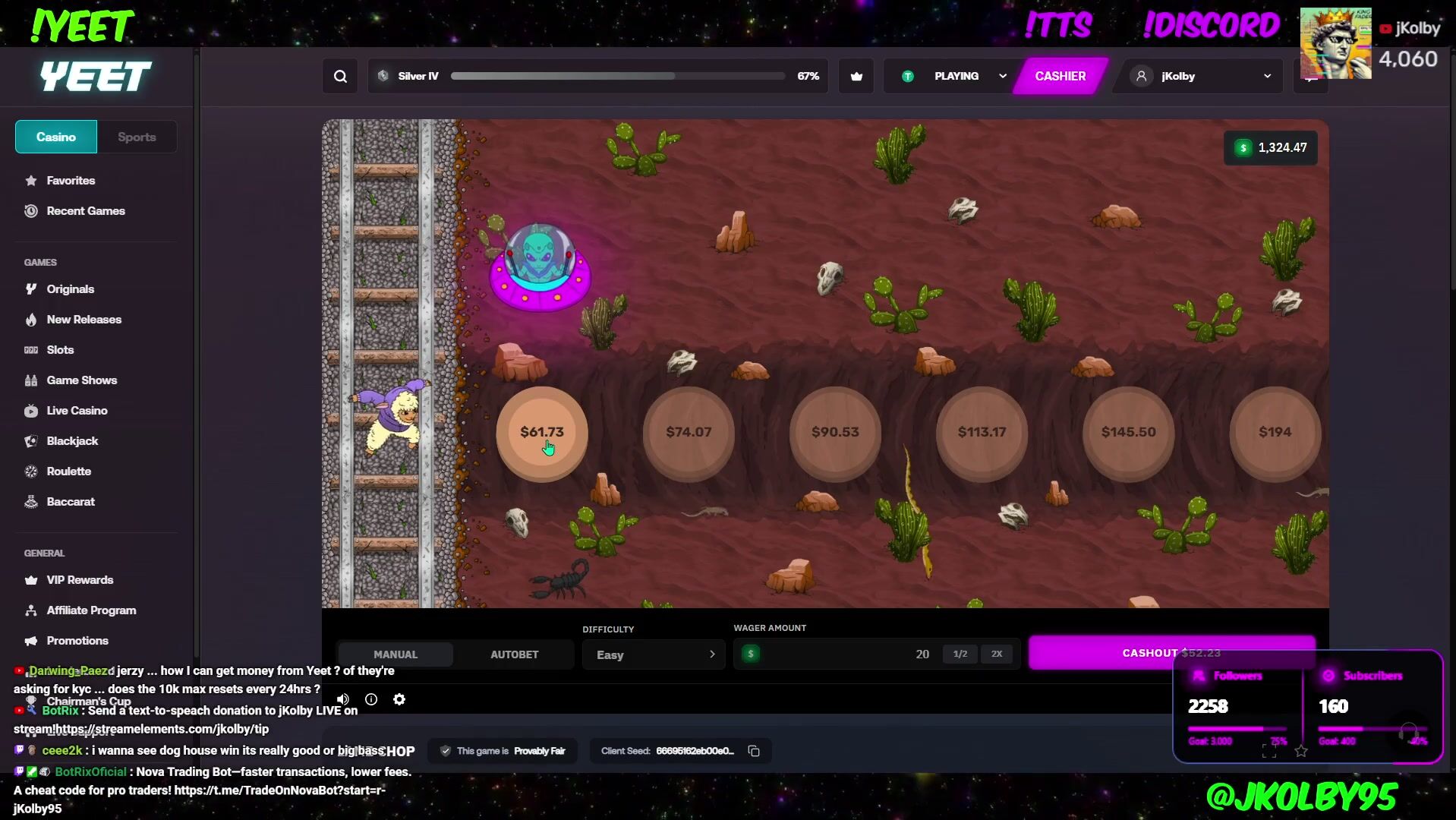Viewport: 1456px width, 820px height.
Task: Click the balance dollar icon in game
Action: 1243,147
